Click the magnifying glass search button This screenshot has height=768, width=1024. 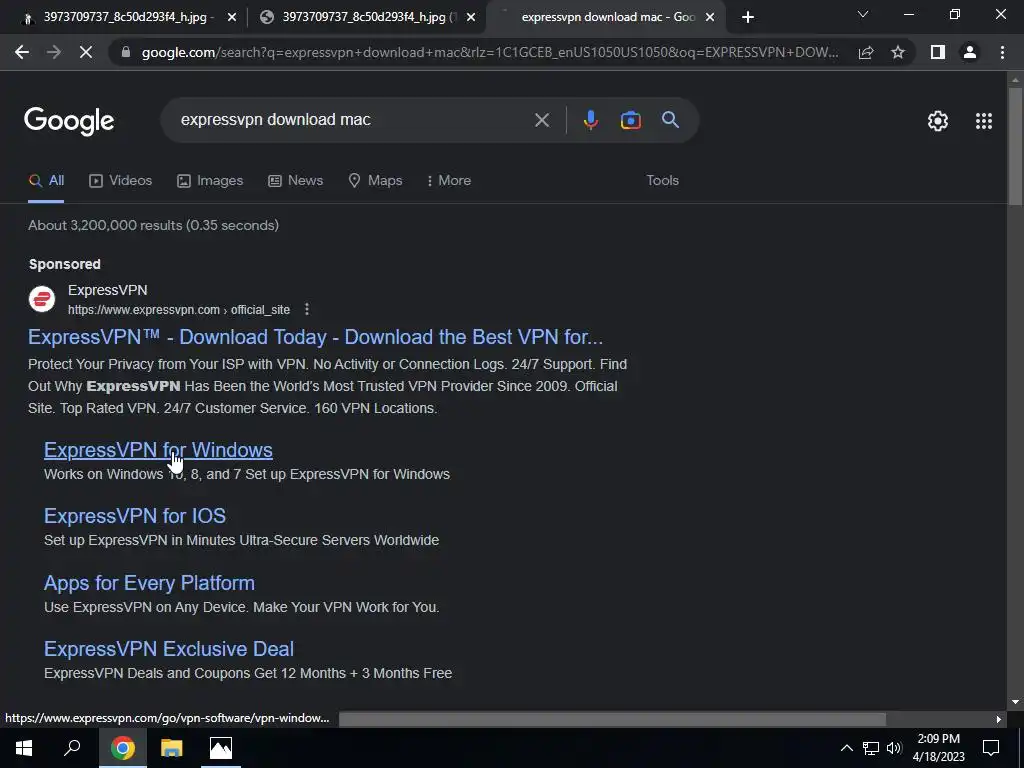point(671,120)
